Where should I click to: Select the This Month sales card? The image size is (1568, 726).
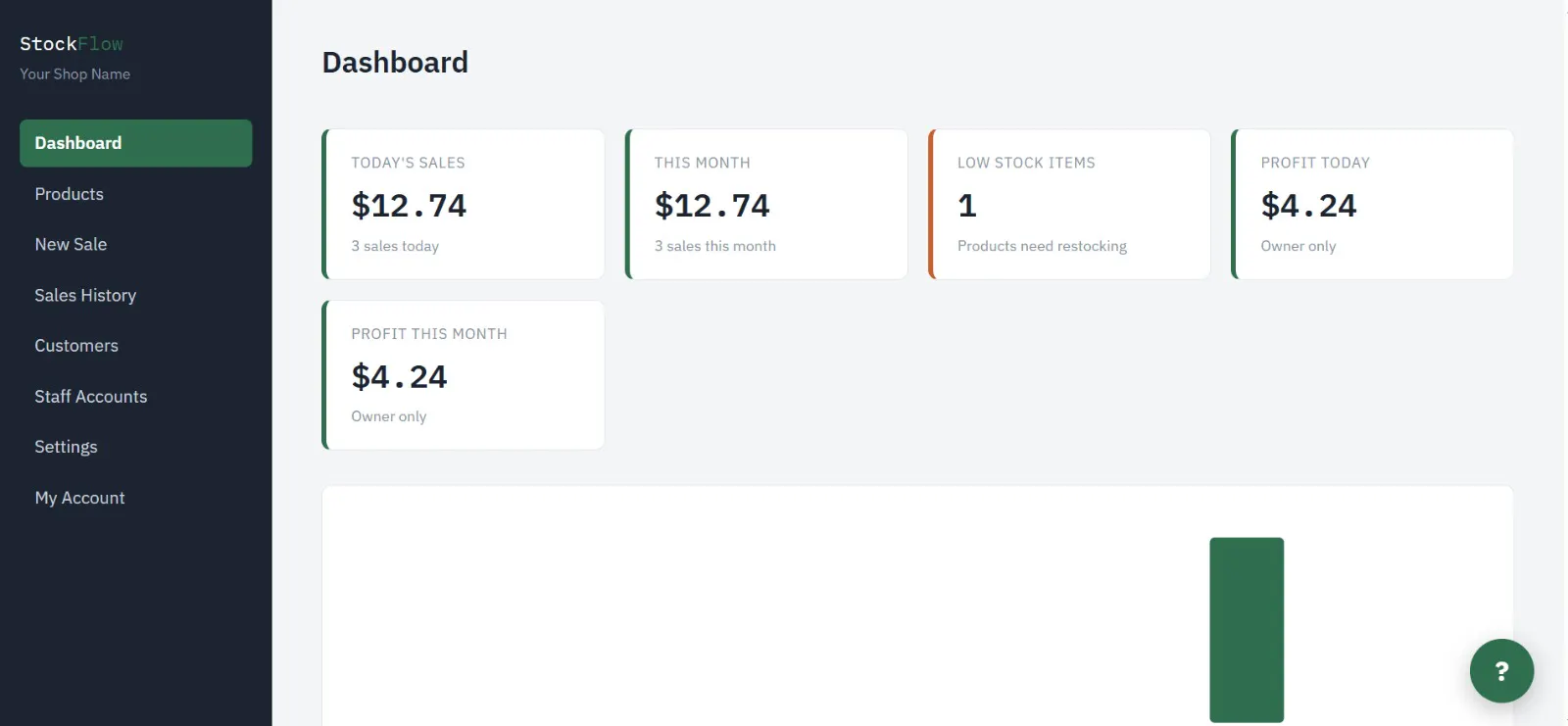tap(766, 204)
